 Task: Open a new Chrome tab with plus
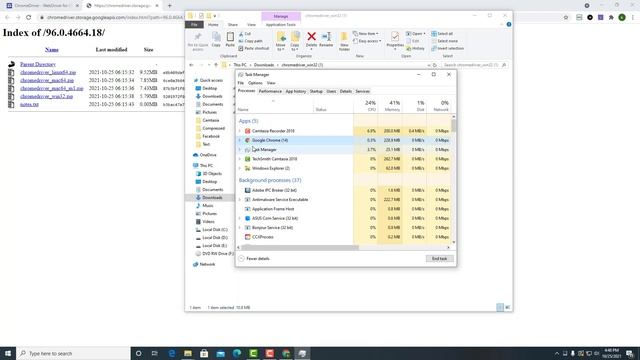pyautogui.click(x=169, y=6)
